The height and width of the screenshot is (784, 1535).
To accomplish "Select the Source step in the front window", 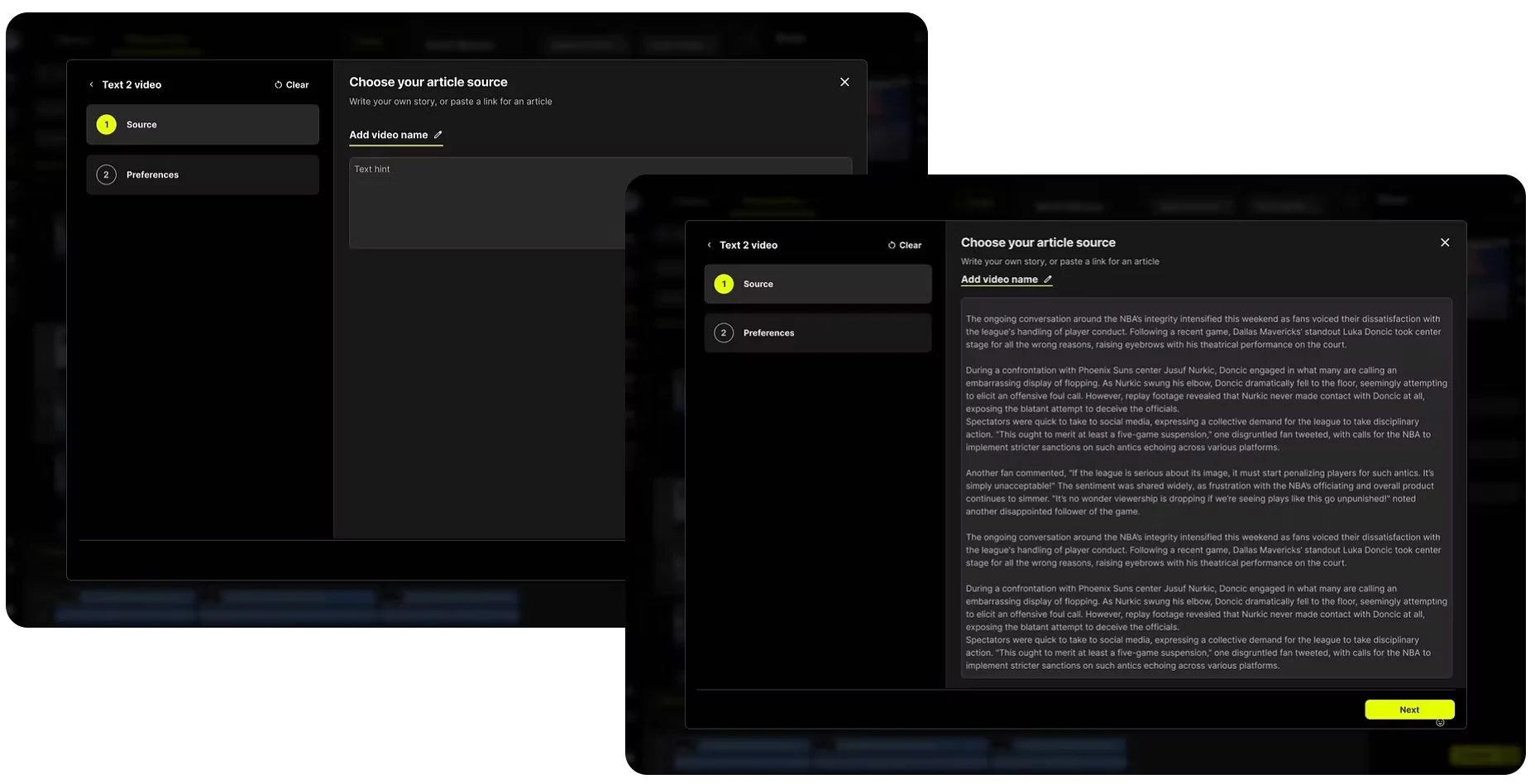I will pos(818,284).
